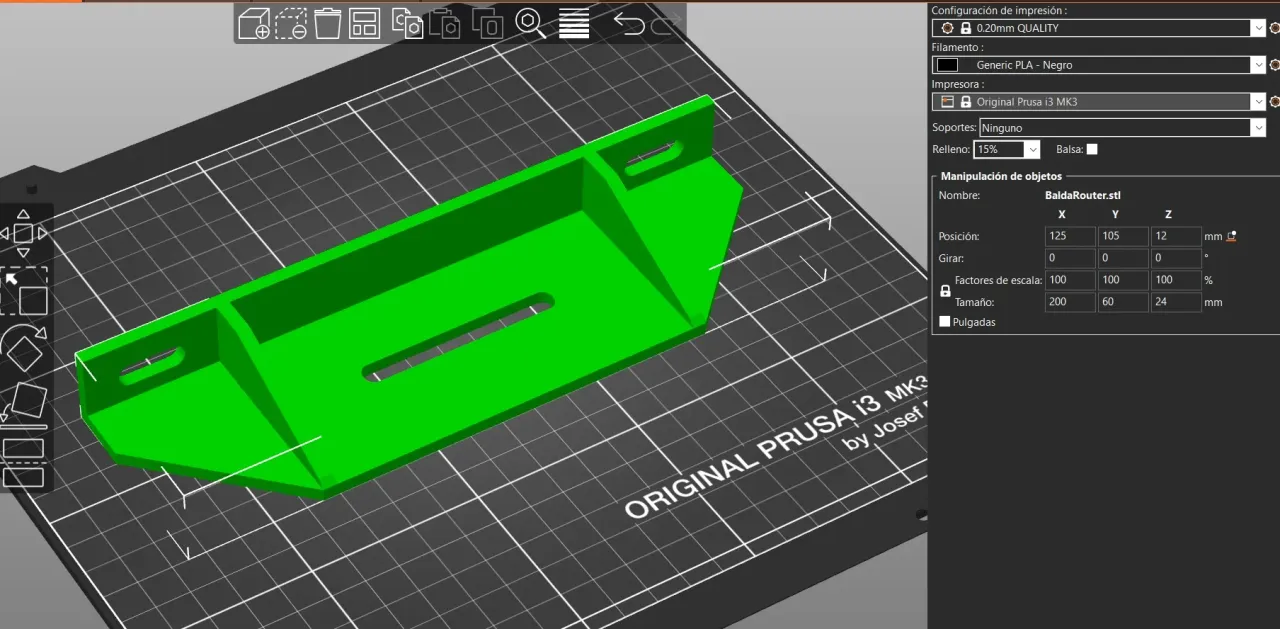Click the Add object toolbar icon
Image resolution: width=1280 pixels, height=629 pixels.
[255, 23]
